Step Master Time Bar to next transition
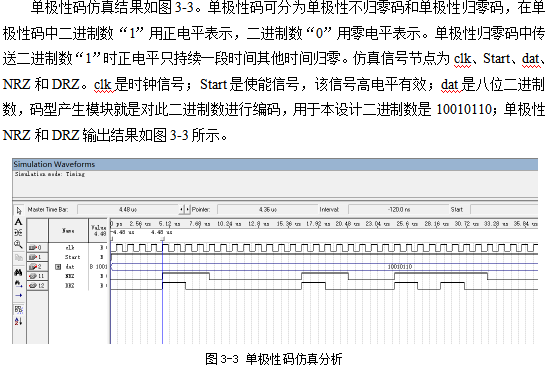Viewport: 548px width, 372px height. tap(187, 209)
